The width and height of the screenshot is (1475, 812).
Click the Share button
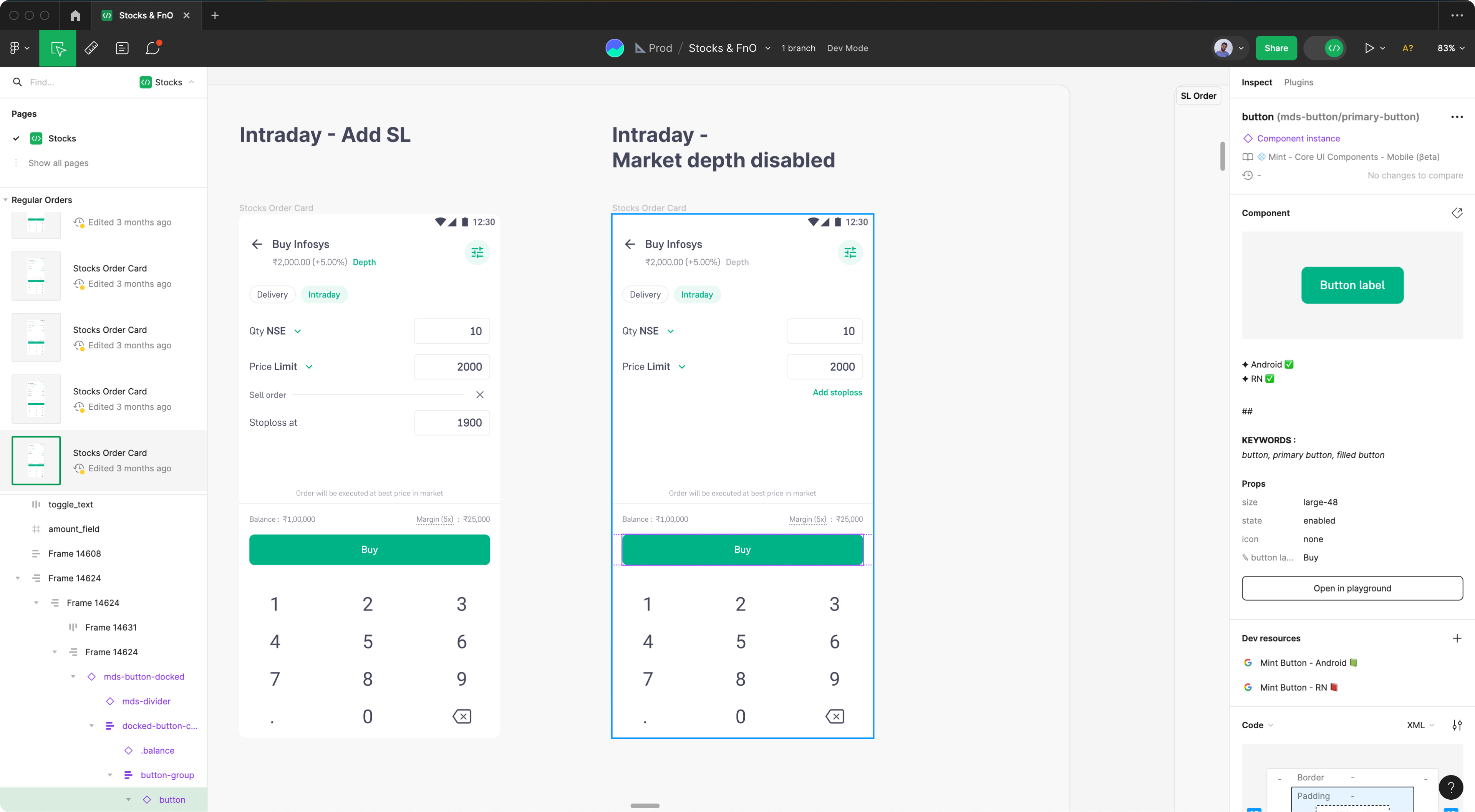1276,48
